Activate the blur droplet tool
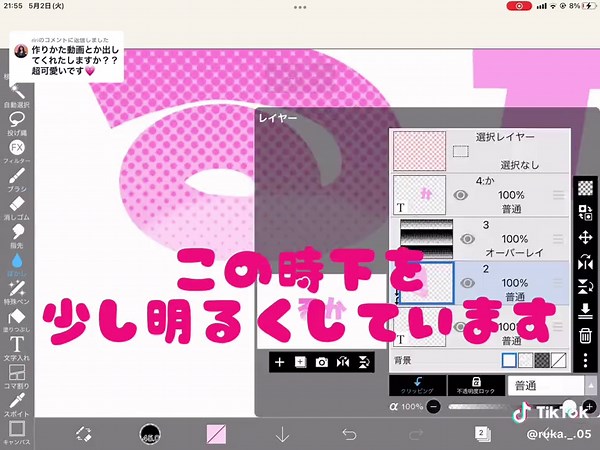Screen dimensions: 600x450 [17, 264]
